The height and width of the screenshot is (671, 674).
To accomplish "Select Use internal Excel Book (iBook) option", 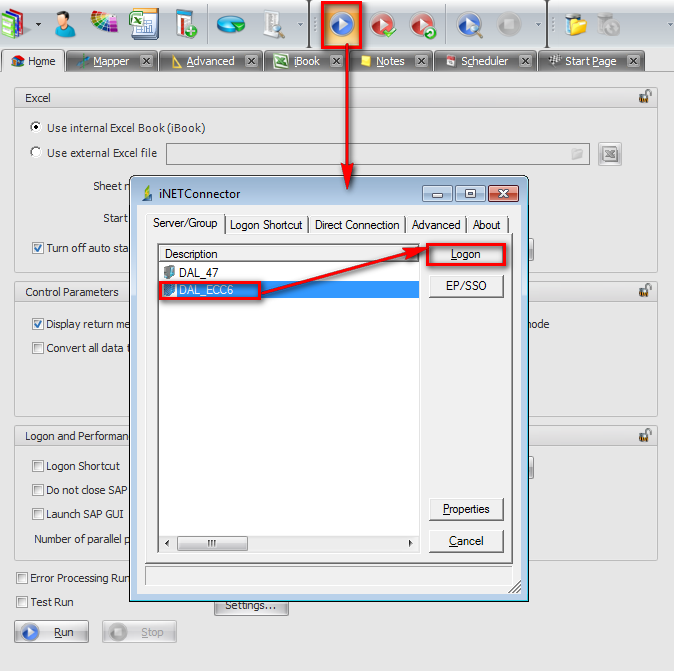I will click(x=36, y=127).
